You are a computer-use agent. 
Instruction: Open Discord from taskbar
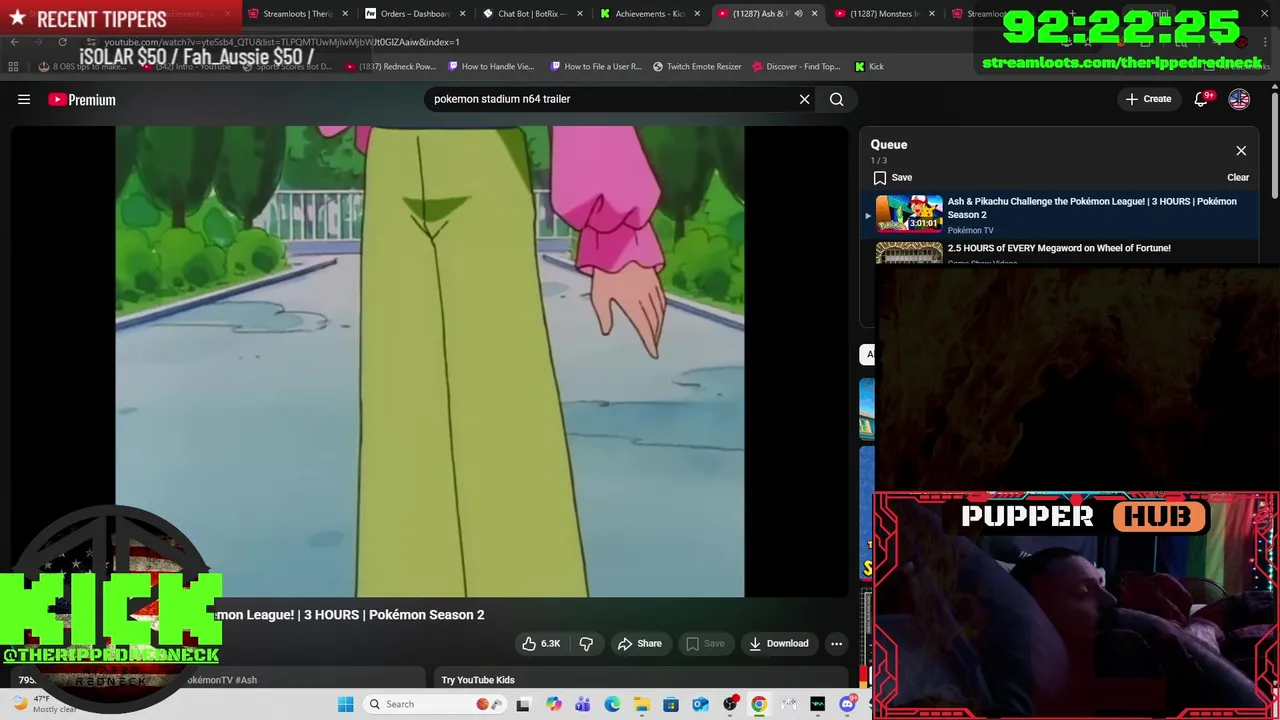pos(847,704)
